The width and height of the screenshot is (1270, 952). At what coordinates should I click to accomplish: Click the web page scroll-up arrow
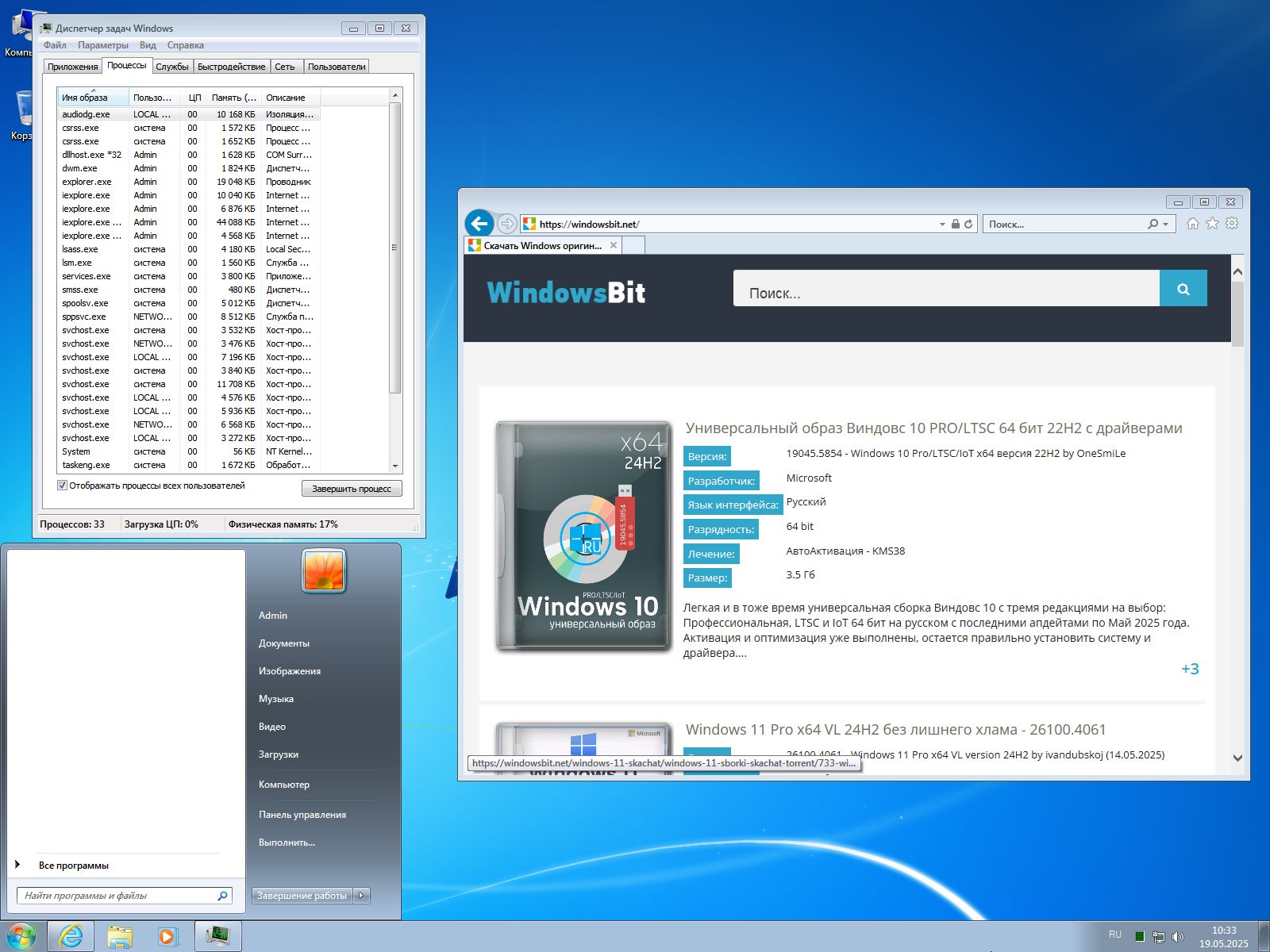click(x=1237, y=272)
